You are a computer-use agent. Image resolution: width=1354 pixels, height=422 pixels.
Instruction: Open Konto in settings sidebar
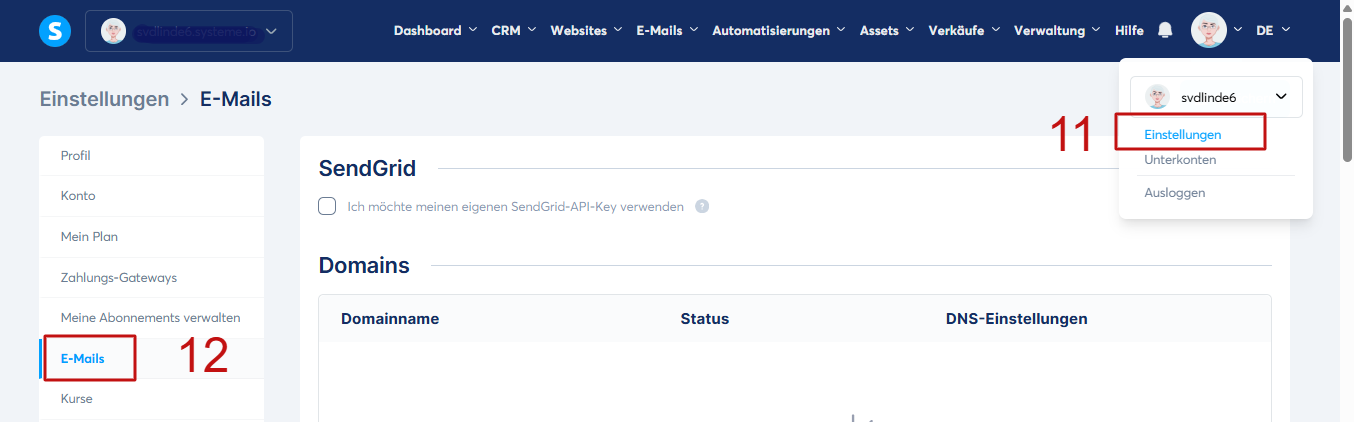coord(151,196)
